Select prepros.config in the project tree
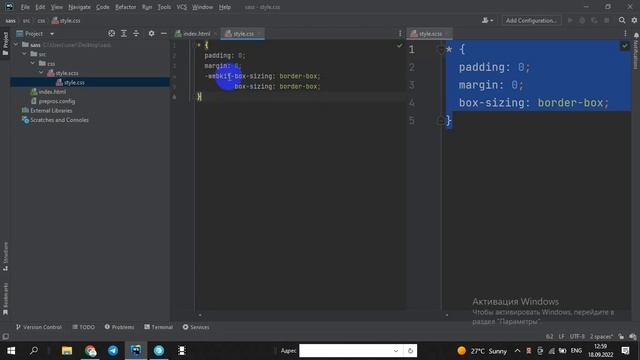This screenshot has width=640, height=360. pos(57,101)
